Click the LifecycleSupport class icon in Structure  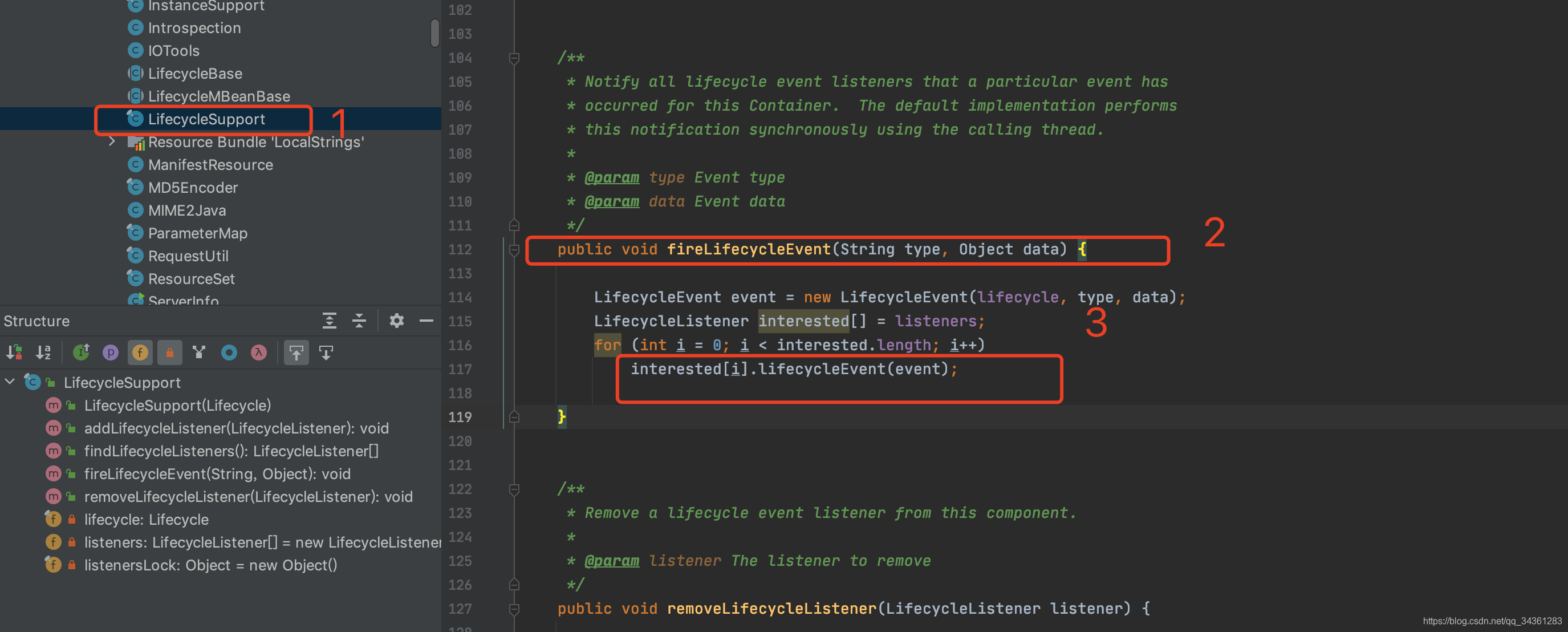(x=33, y=382)
